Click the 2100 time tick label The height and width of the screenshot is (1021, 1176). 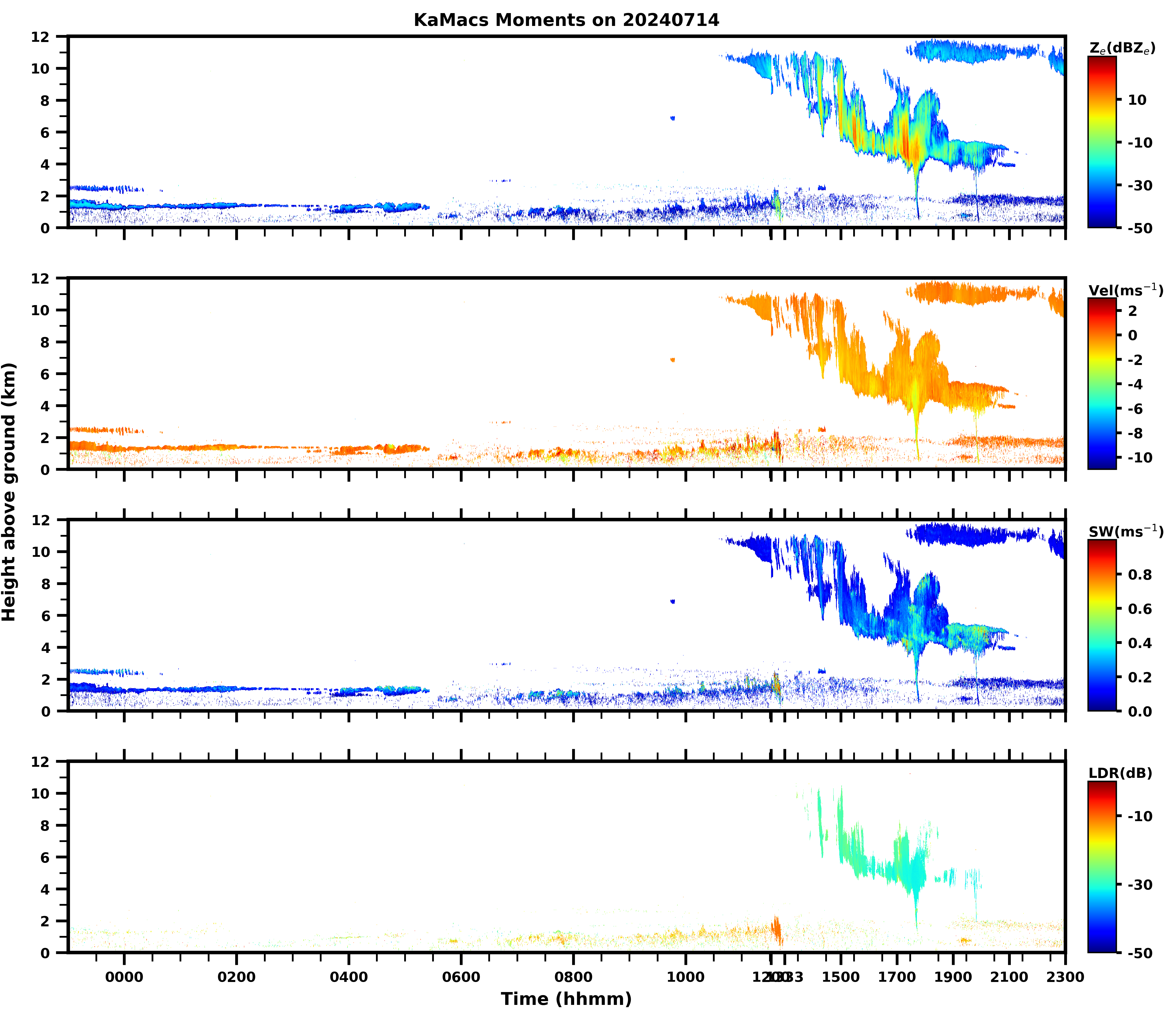pos(1009,978)
